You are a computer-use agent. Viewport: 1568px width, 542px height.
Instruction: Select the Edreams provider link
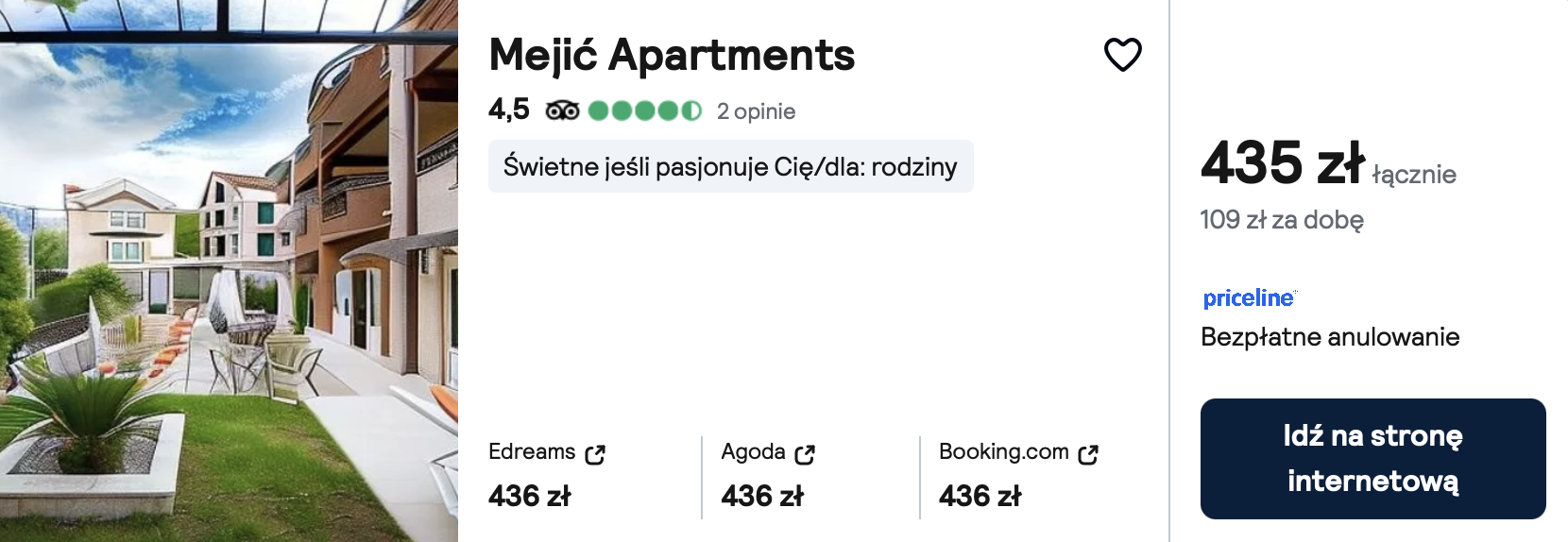click(532, 452)
